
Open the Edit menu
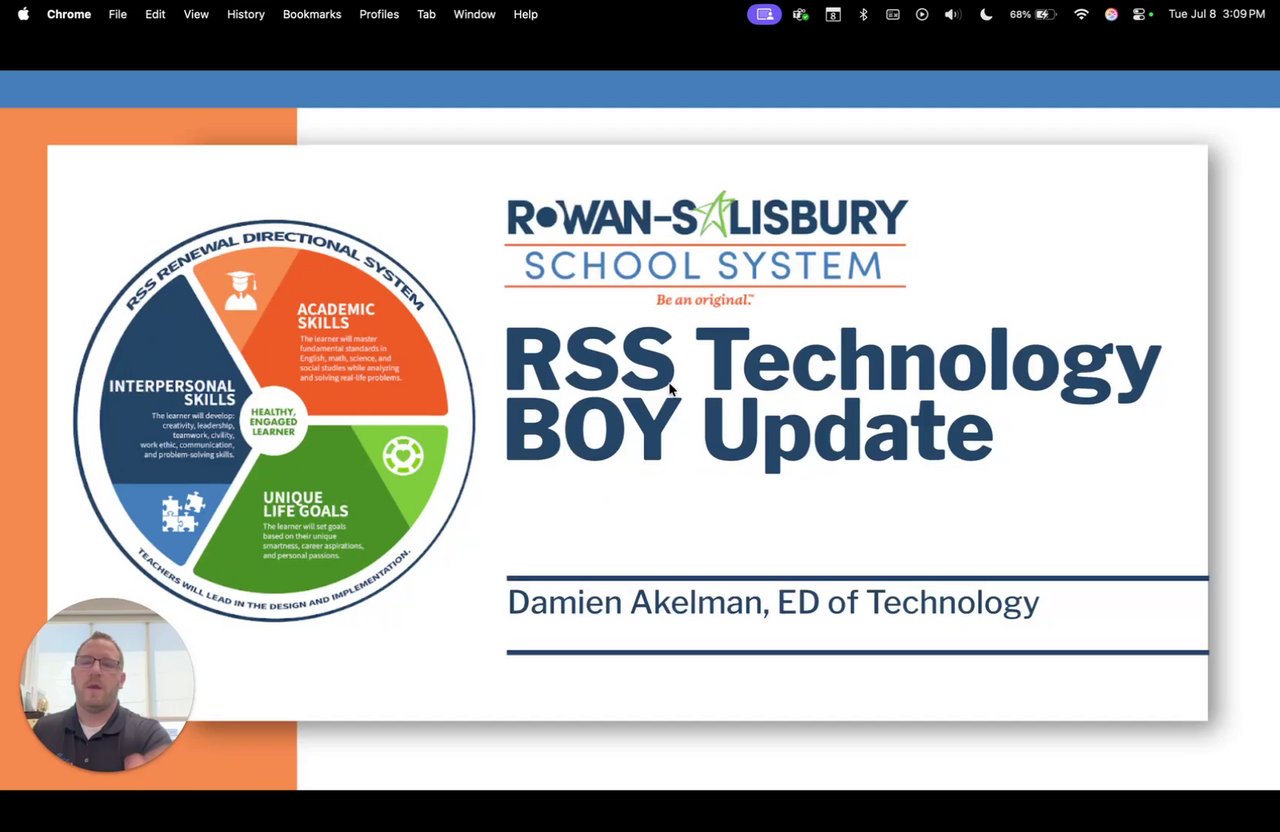point(155,14)
